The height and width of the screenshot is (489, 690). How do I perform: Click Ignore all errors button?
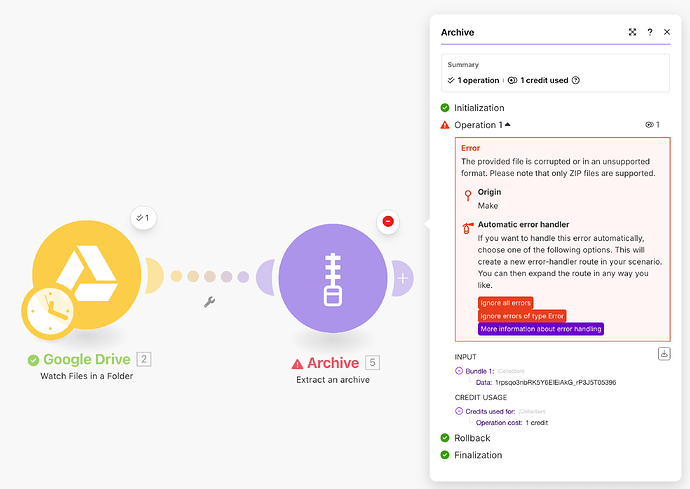click(x=505, y=303)
